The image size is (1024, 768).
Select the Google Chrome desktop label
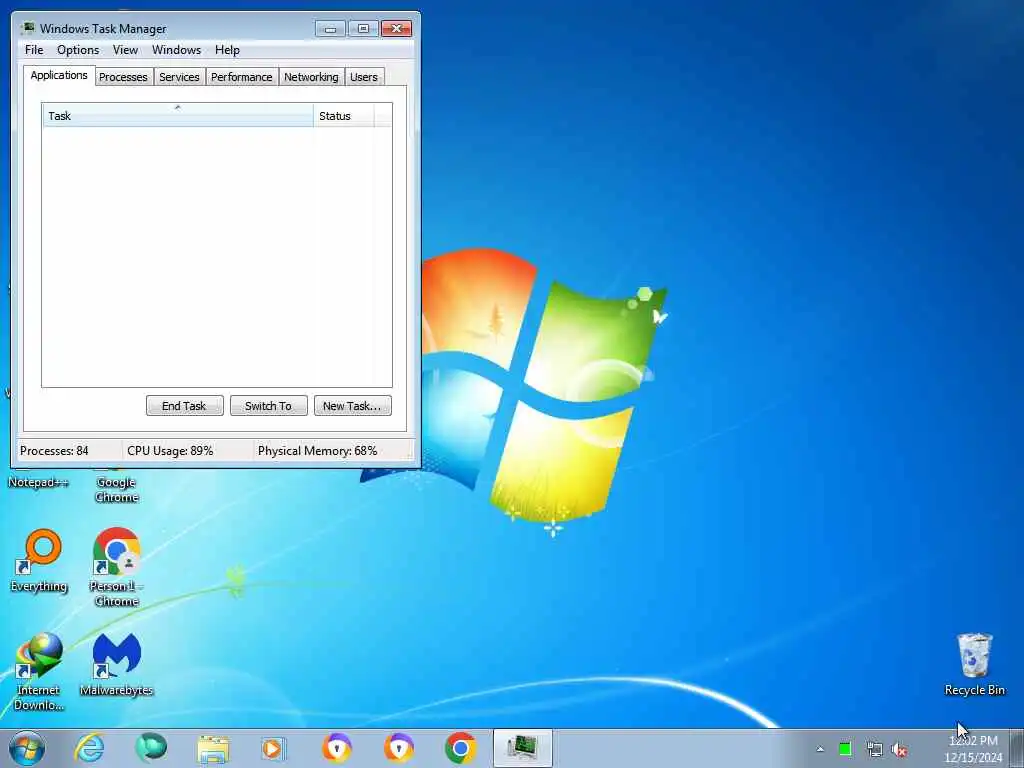tap(116, 490)
